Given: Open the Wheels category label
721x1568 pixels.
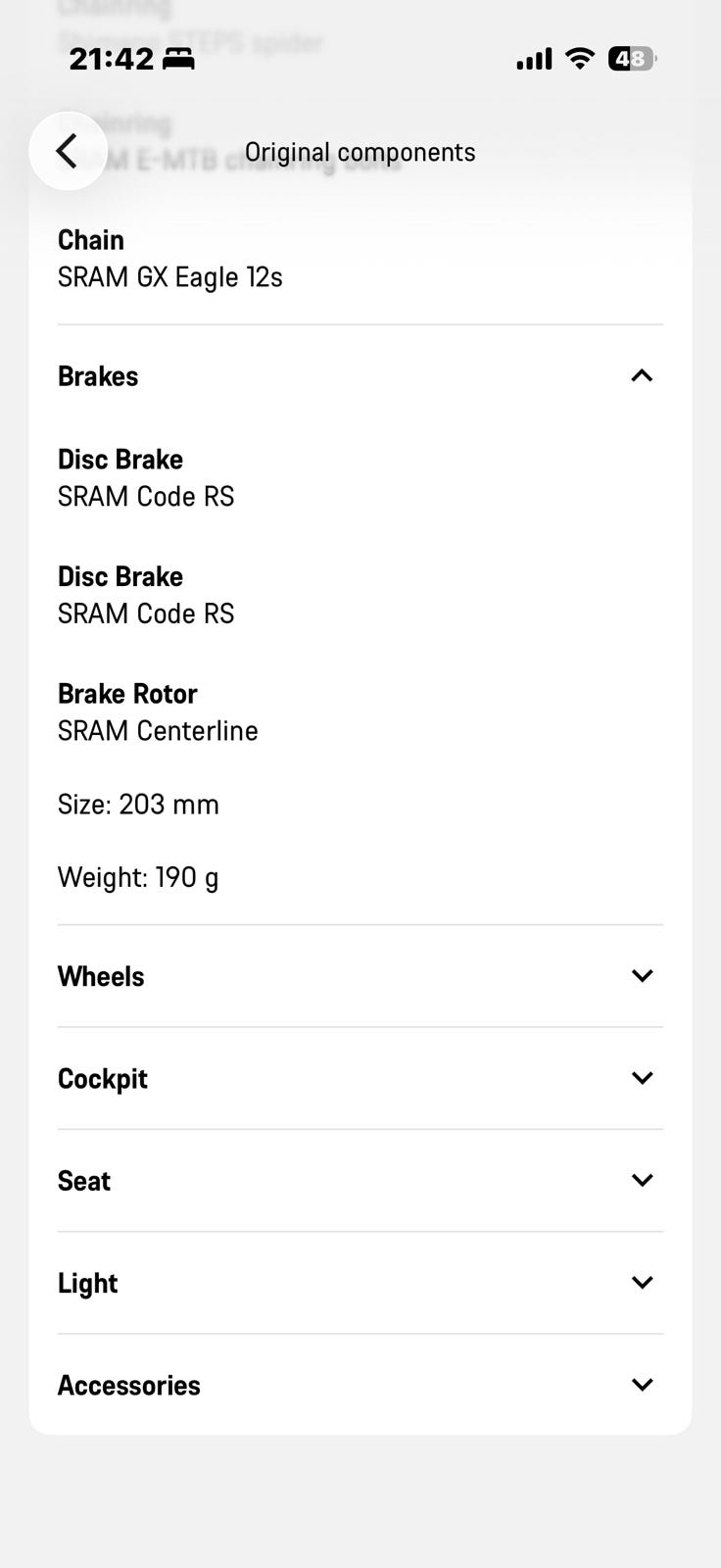Looking at the screenshot, I should coord(101,976).
